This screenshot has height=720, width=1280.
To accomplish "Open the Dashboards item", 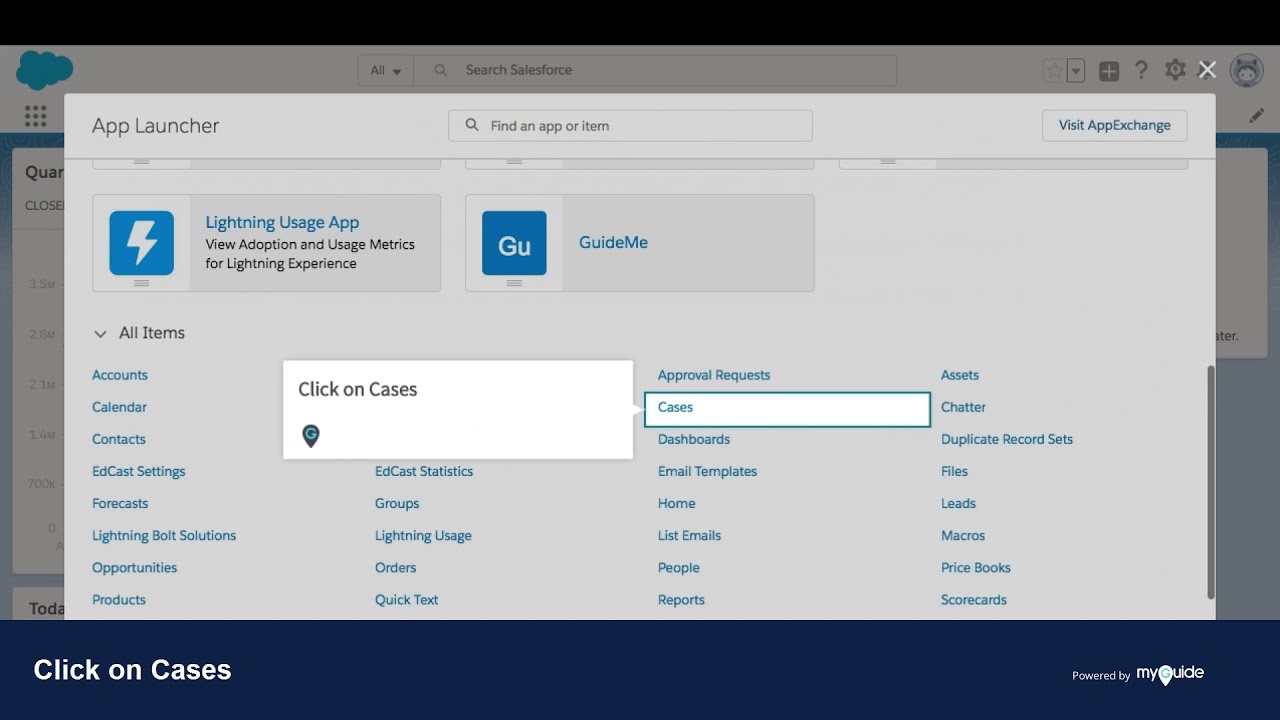I will point(694,439).
